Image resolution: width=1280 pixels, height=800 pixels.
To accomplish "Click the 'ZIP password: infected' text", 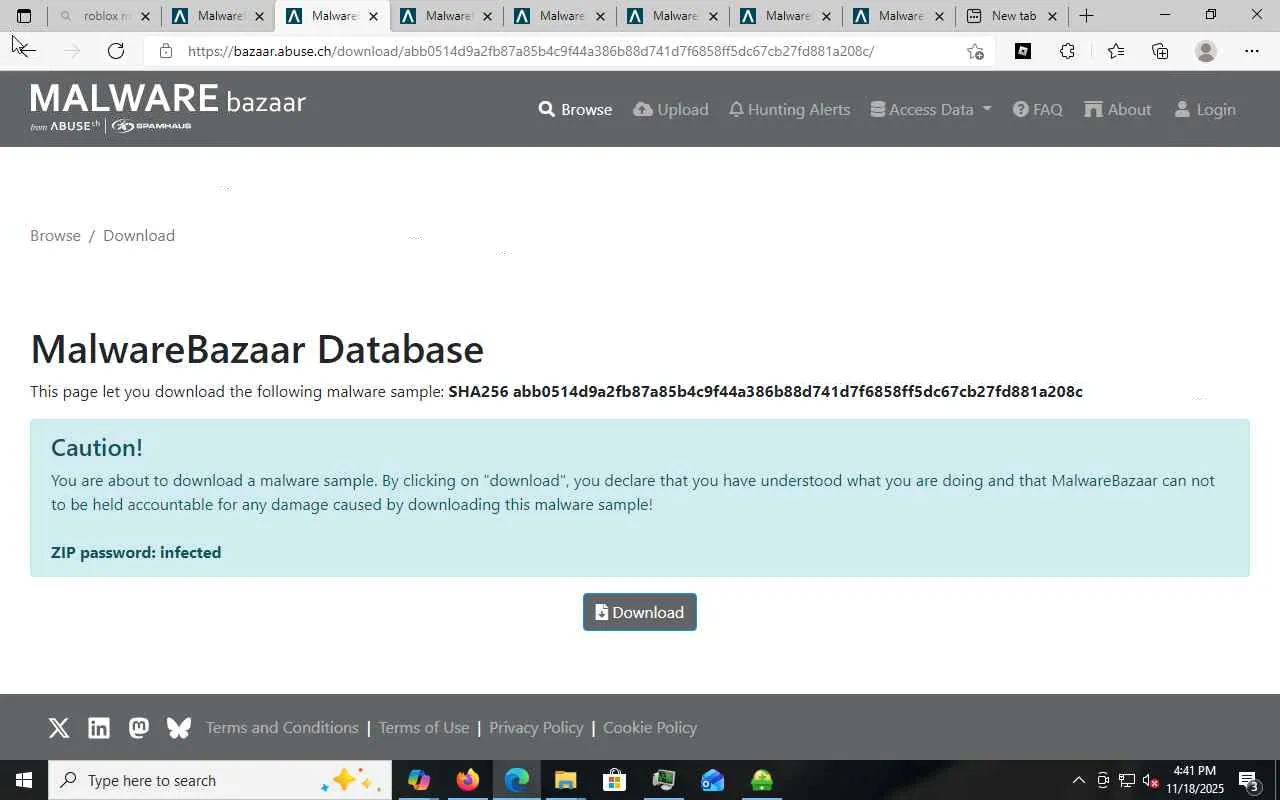I will click(x=136, y=552).
